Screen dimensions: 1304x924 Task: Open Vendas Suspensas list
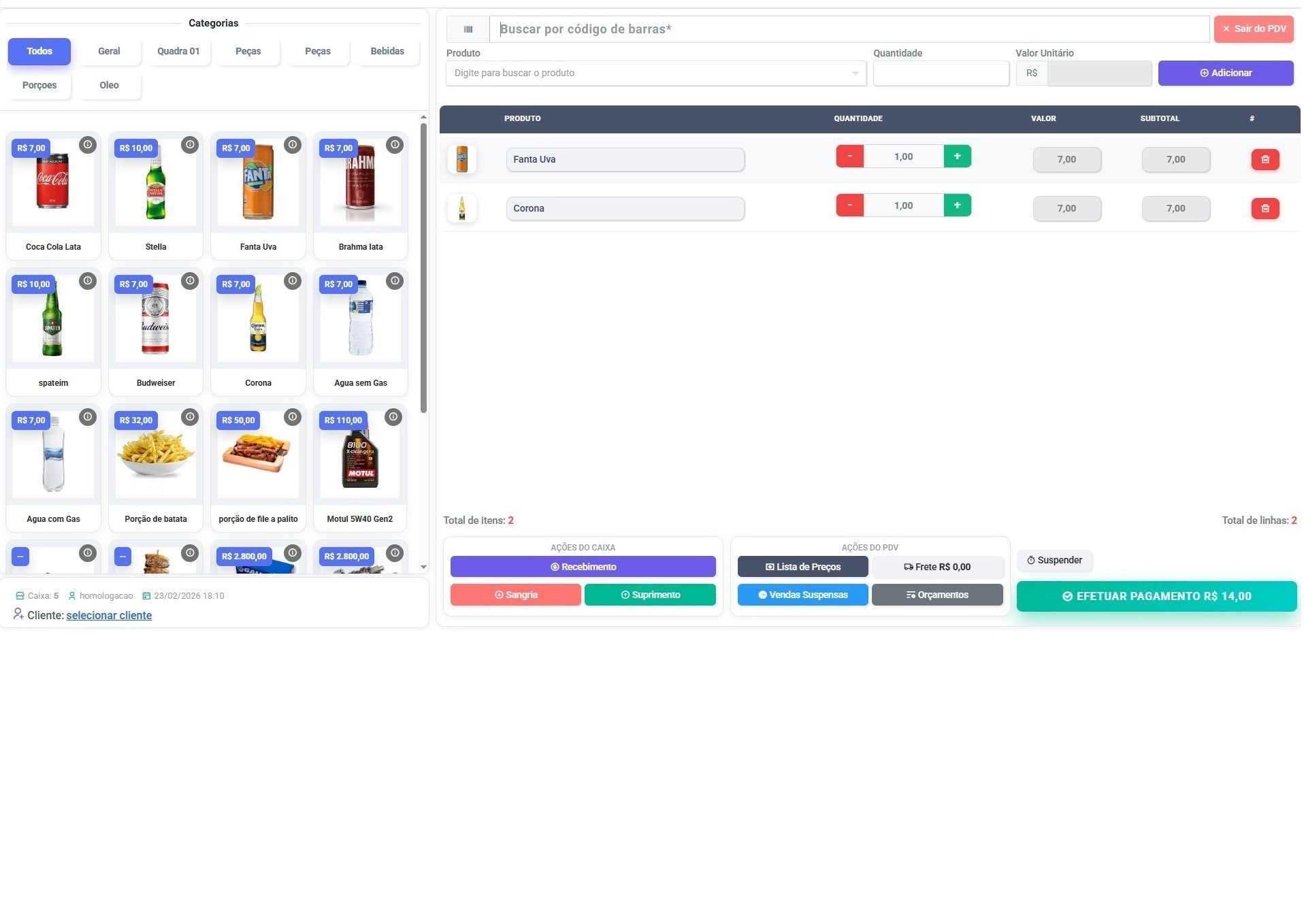802,595
